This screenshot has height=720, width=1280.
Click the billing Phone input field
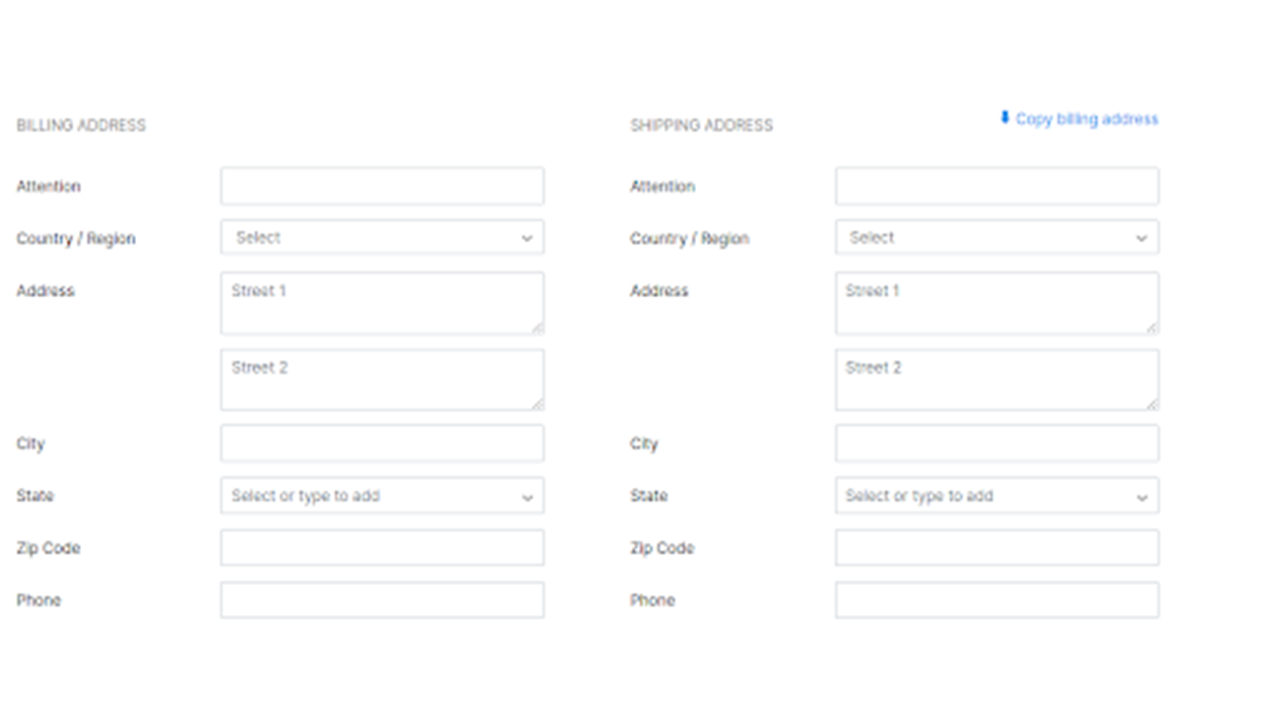[382, 600]
